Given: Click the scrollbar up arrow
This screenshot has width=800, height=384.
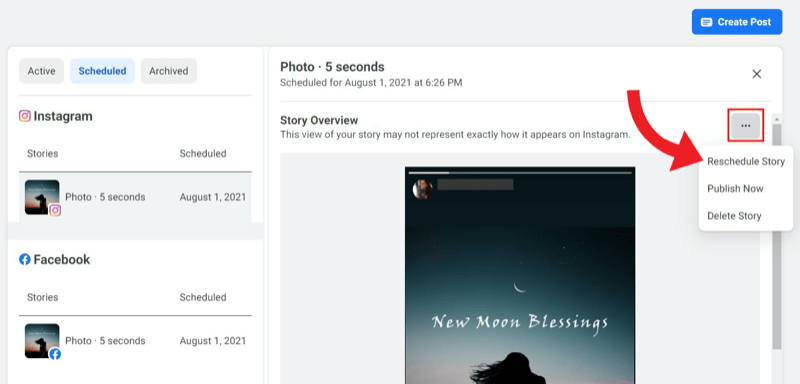Looking at the screenshot, I should tap(777, 119).
